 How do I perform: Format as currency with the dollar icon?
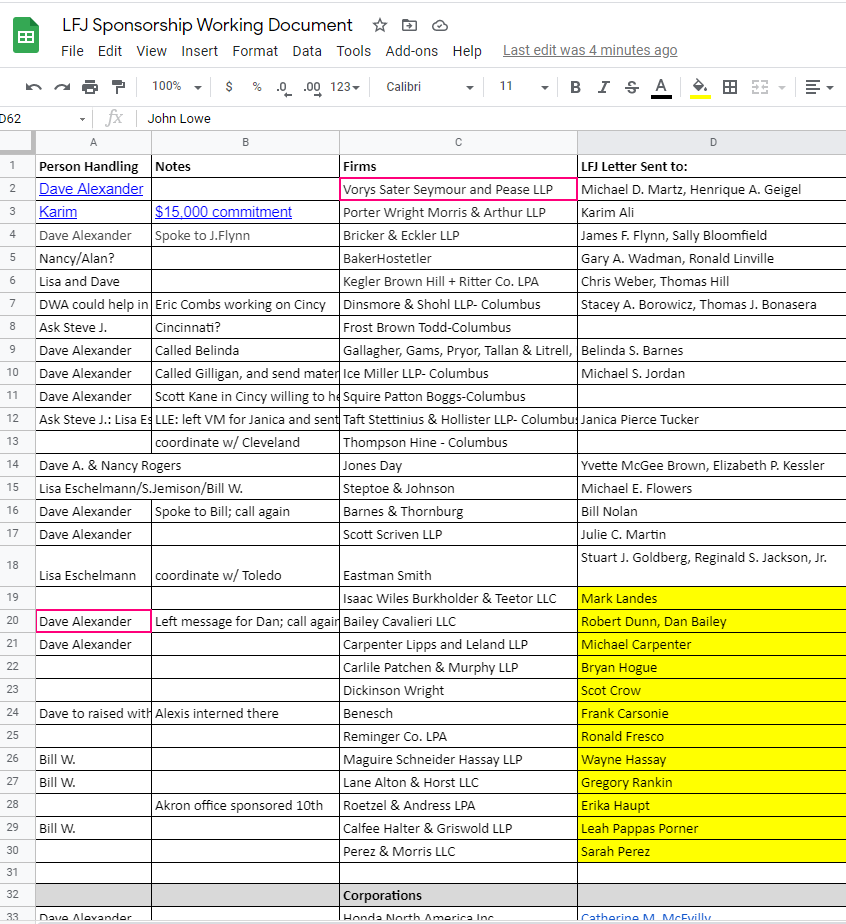[x=229, y=87]
